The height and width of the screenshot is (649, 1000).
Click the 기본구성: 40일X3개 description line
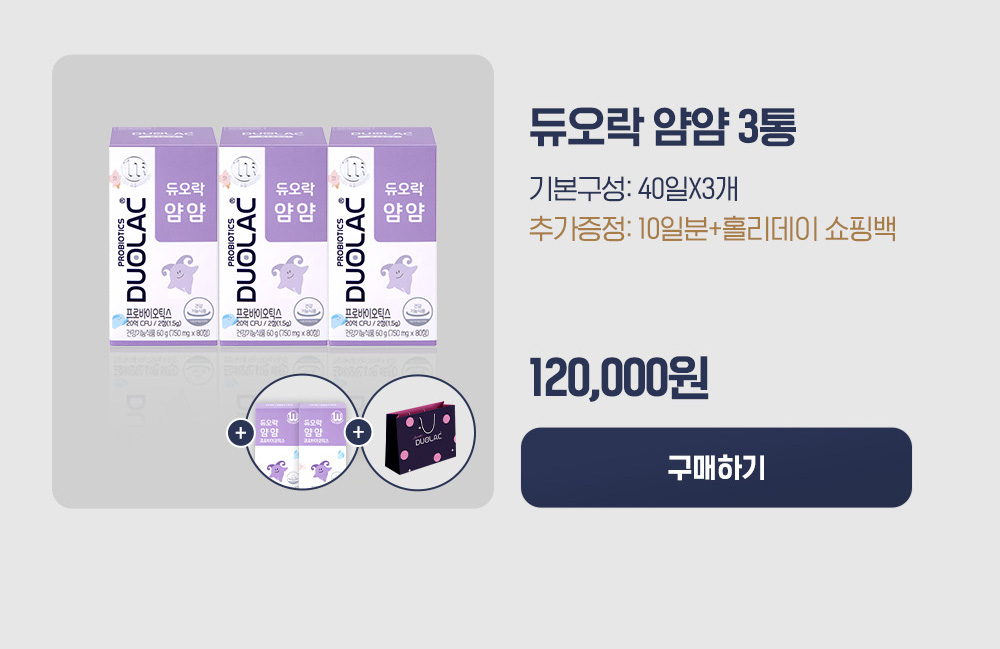click(633, 189)
